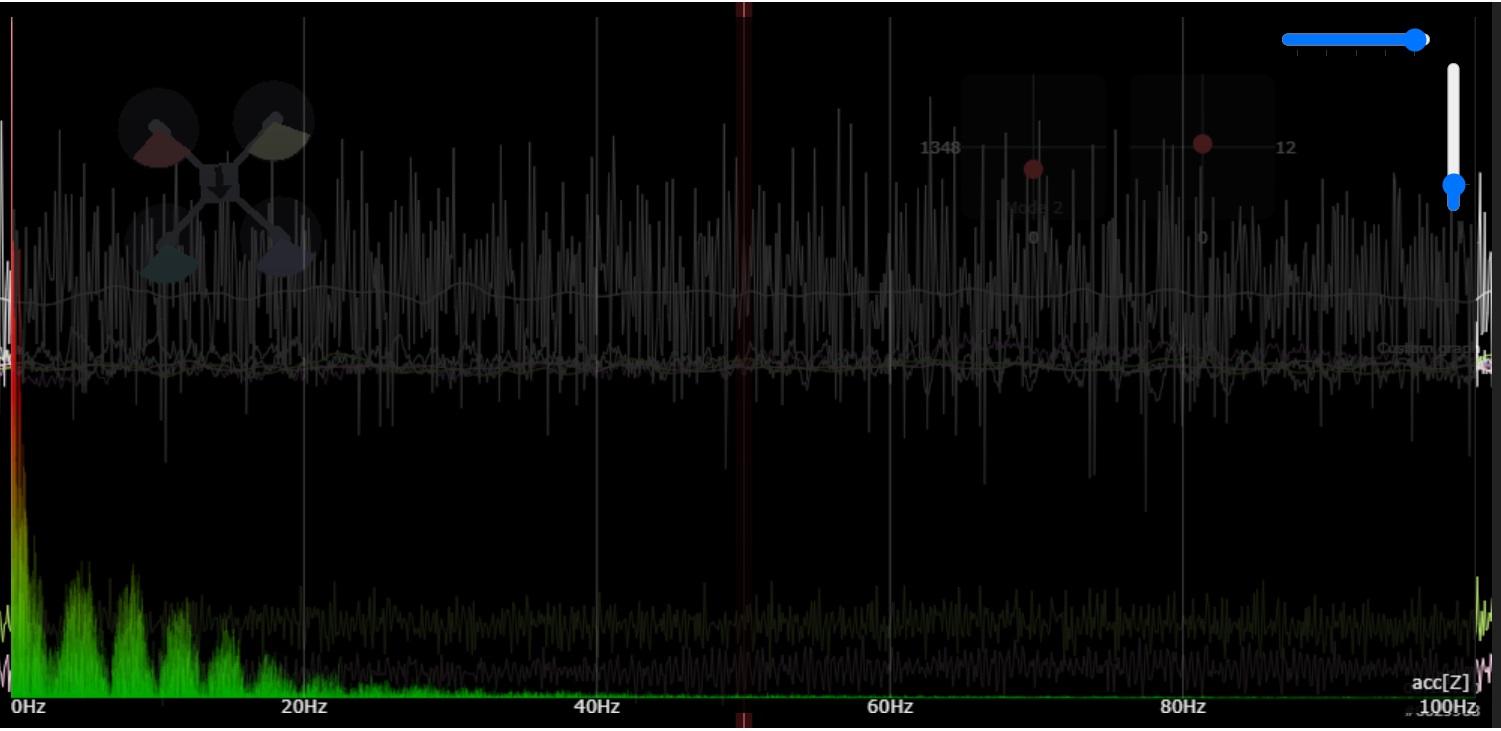Click the teal bottom-left motor indicator
This screenshot has height=731, width=1501.
tap(168, 262)
